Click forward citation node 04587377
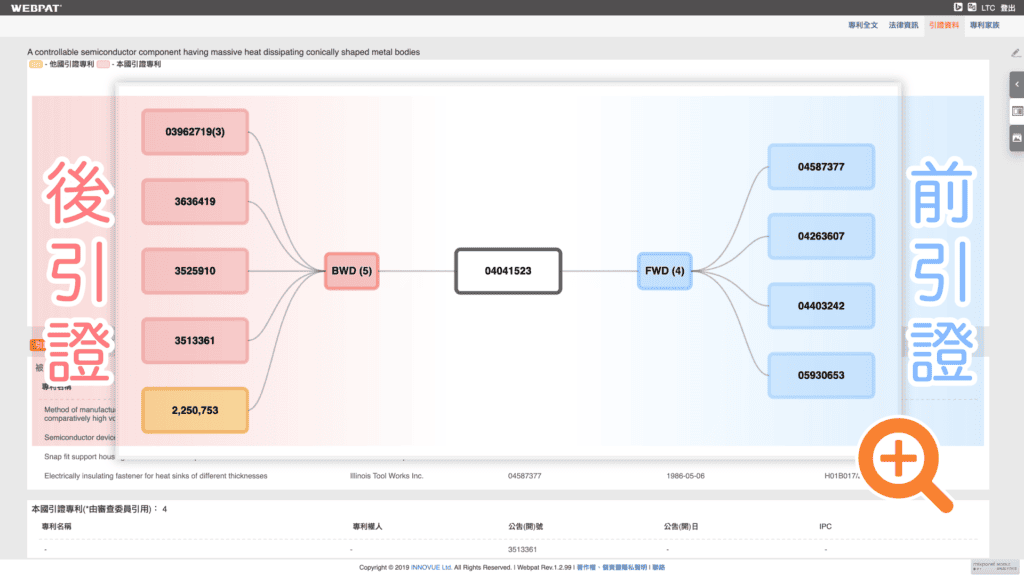This screenshot has height=576, width=1024. (x=821, y=167)
